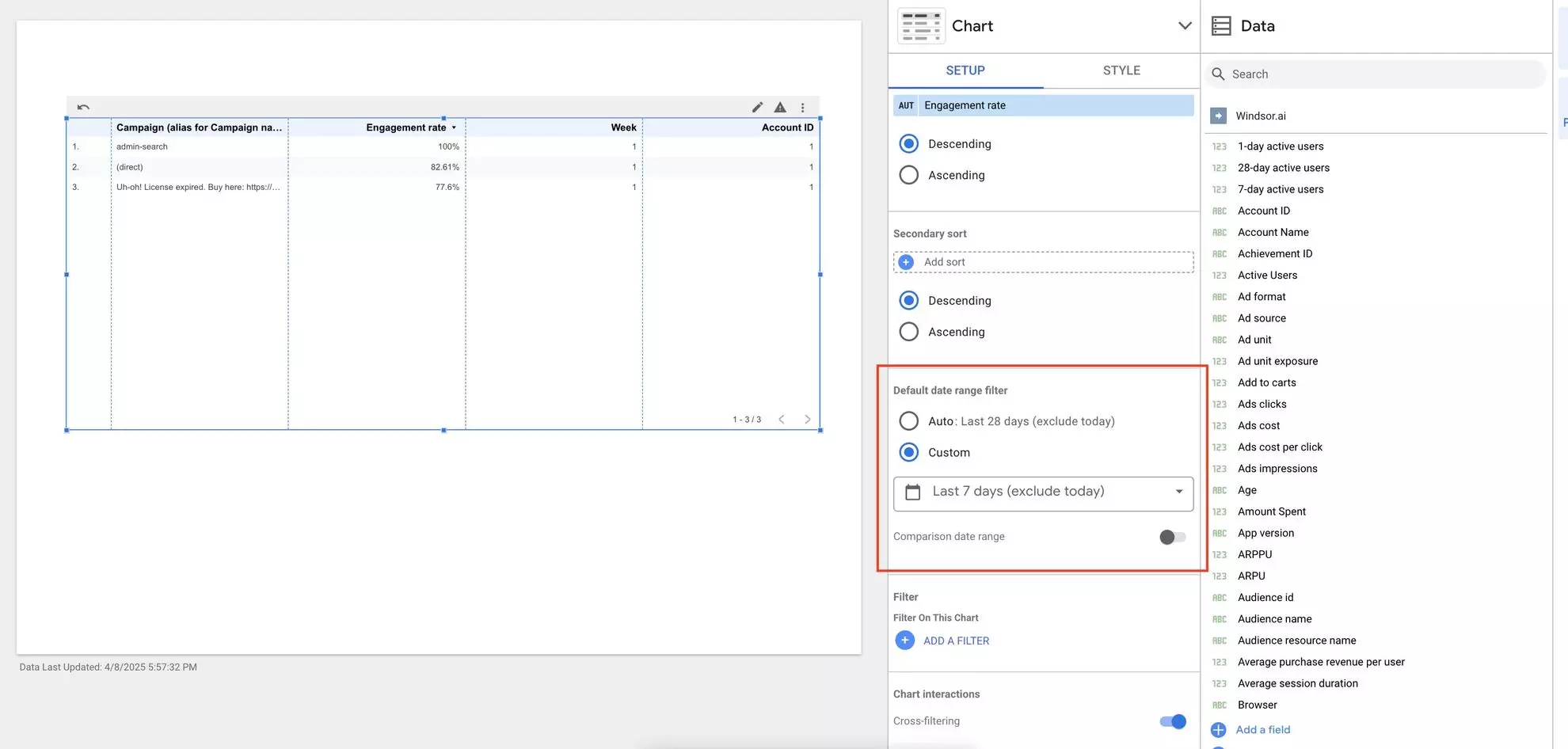Click the Campaign column header
1568x749 pixels.
click(199, 127)
